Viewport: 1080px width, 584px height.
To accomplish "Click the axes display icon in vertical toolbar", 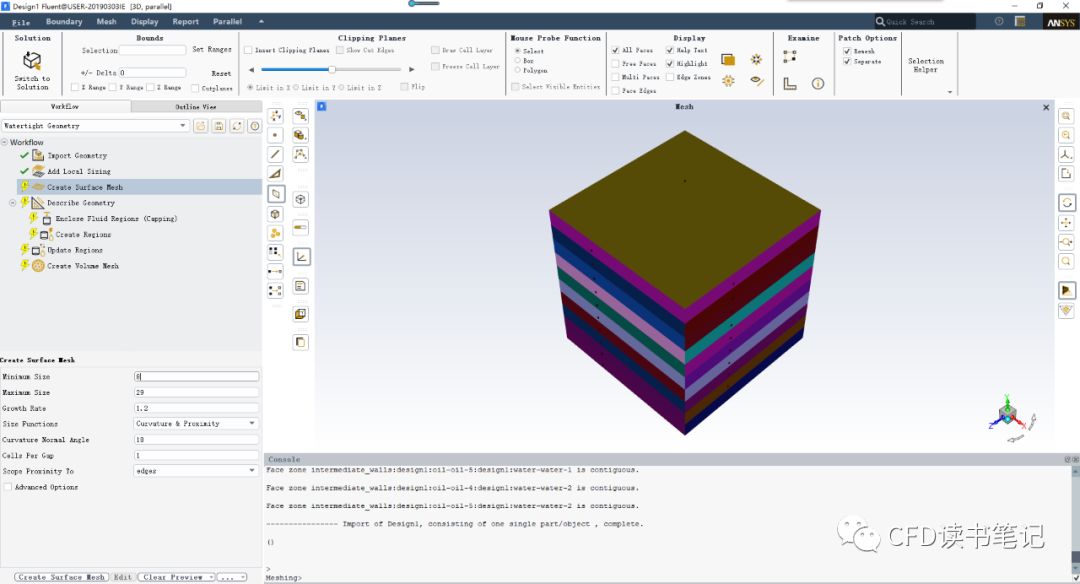I will [301, 257].
